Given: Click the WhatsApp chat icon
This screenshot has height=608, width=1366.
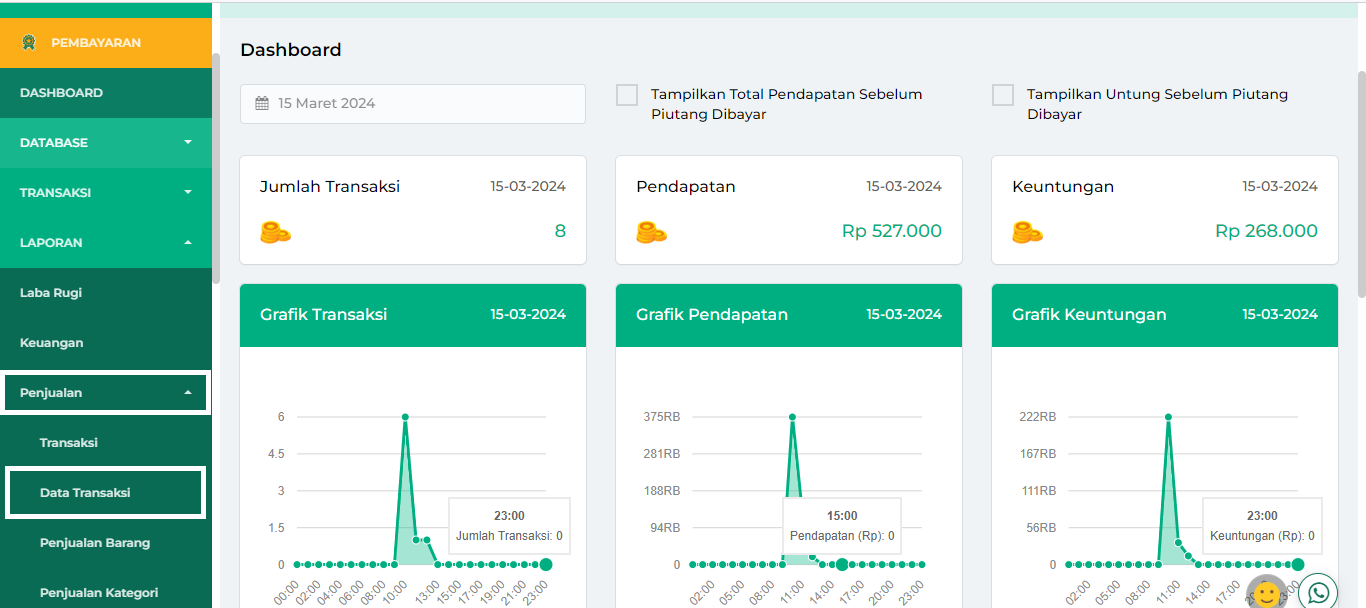Looking at the screenshot, I should (x=1319, y=592).
